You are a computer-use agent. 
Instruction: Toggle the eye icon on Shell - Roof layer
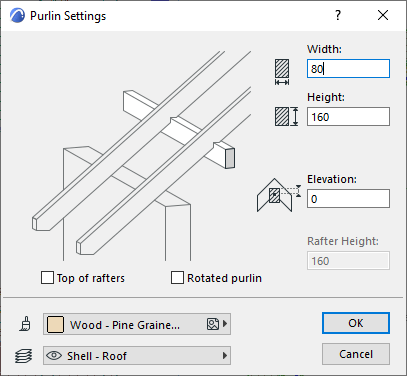coord(54,355)
